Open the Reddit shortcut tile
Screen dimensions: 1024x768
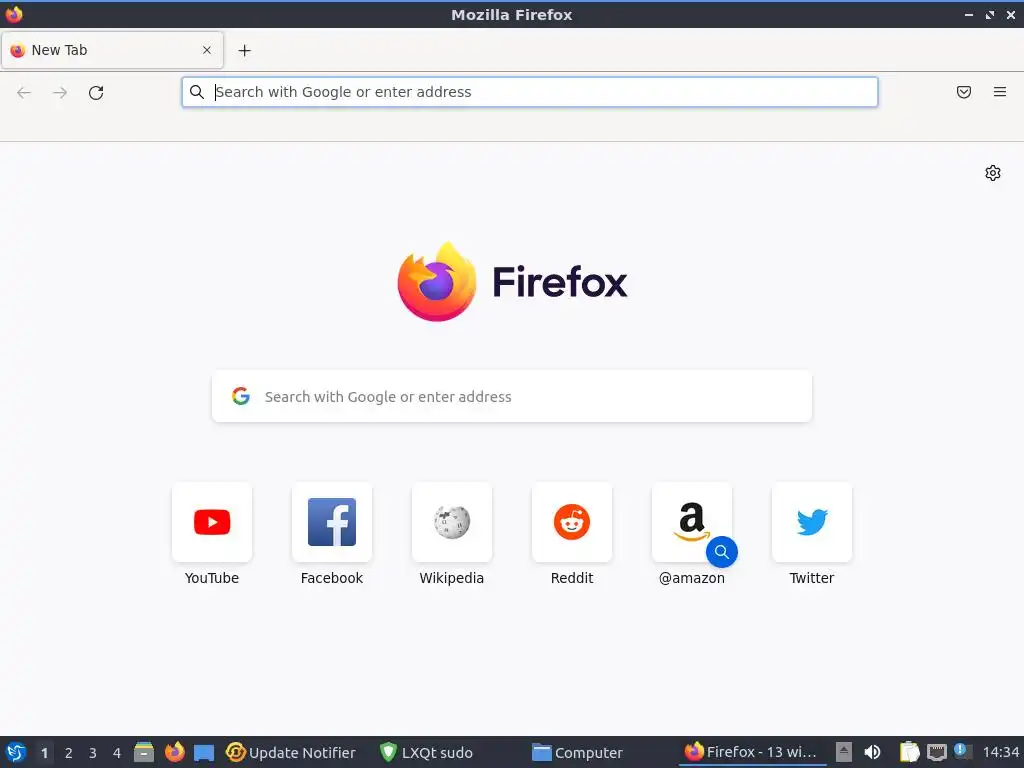pos(572,522)
